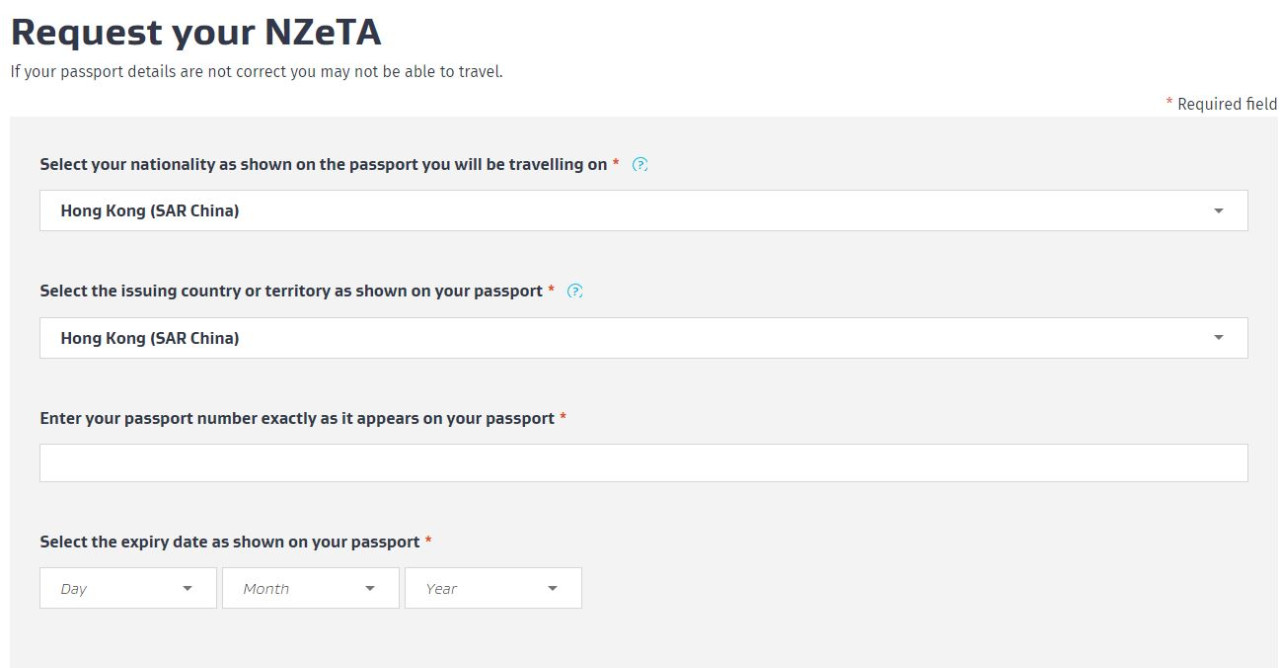The width and height of the screenshot is (1280, 668).
Task: Click the arrow in the Day selector
Action: point(187,588)
